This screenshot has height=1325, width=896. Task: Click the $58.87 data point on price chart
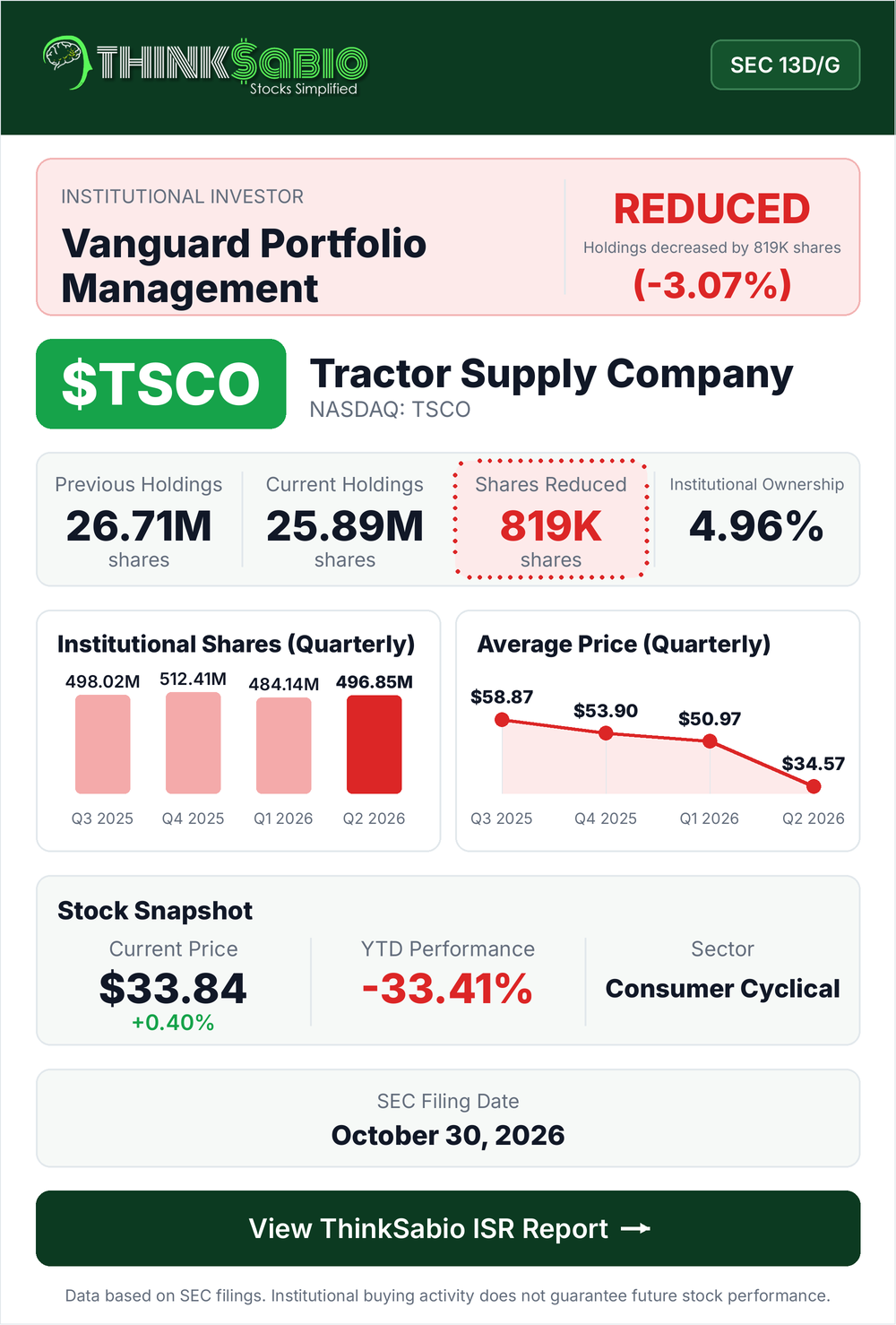[502, 720]
